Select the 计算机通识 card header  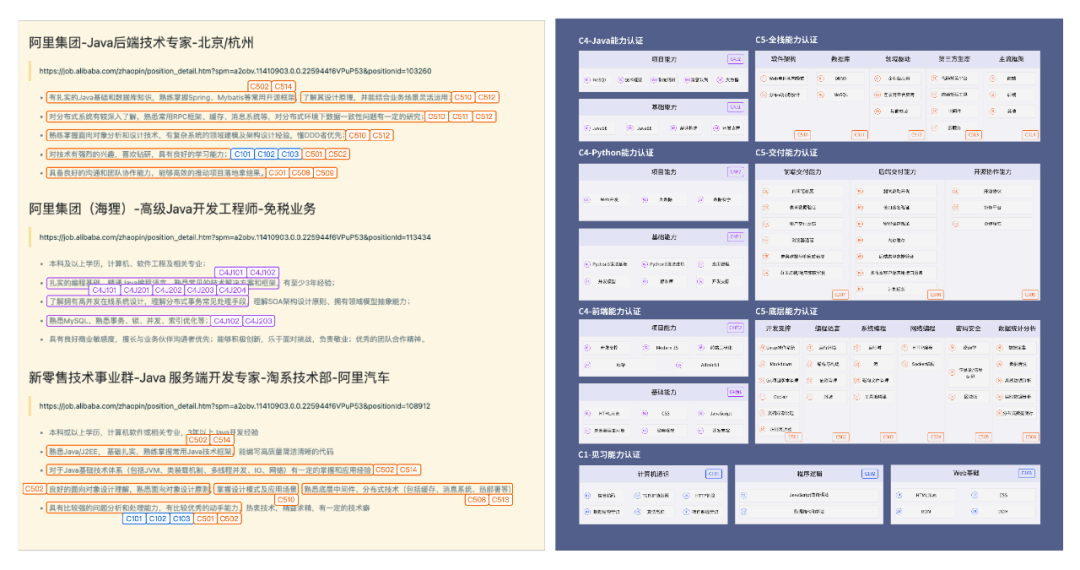point(652,474)
